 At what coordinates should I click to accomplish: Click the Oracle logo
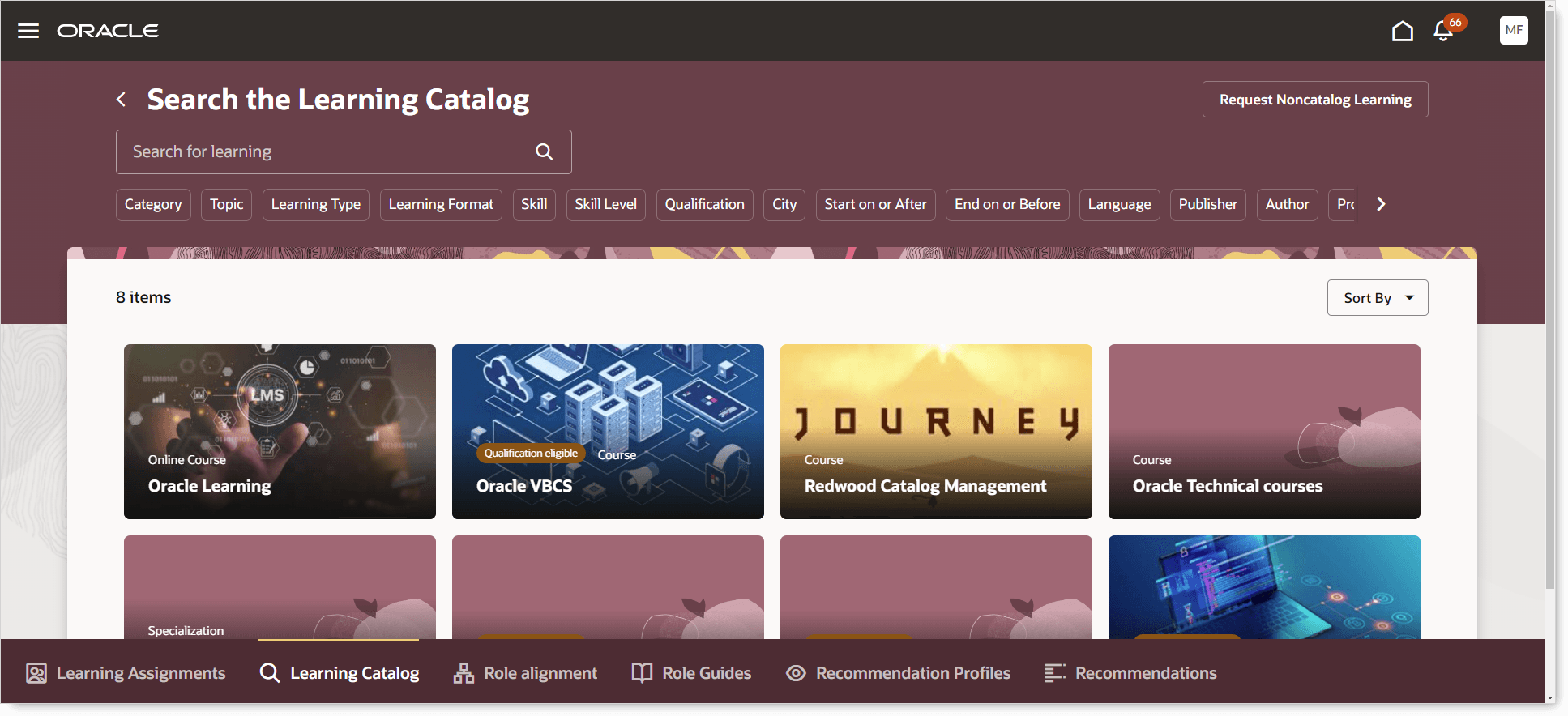[x=108, y=31]
